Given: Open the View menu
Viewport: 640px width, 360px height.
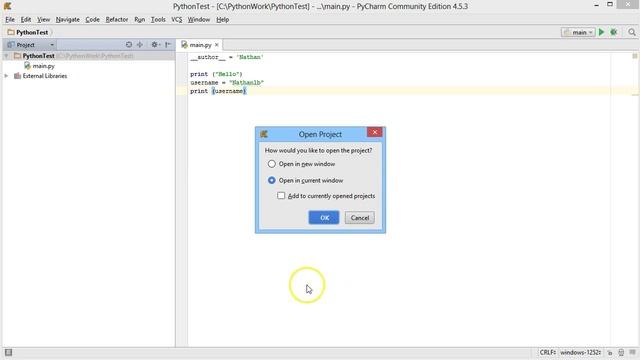Looking at the screenshot, I should (43, 20).
